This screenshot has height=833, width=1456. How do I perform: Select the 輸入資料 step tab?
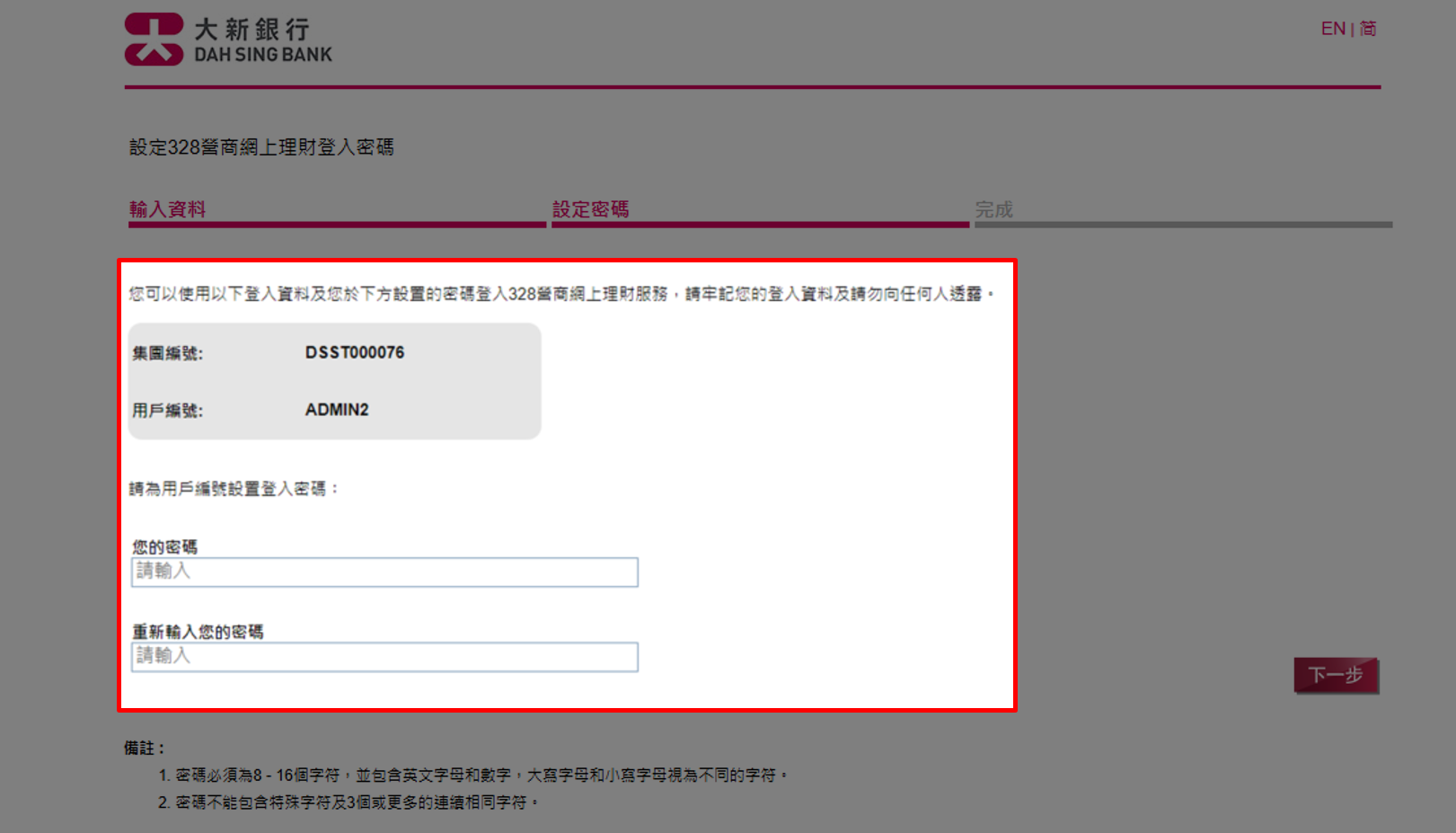pyautogui.click(x=168, y=209)
